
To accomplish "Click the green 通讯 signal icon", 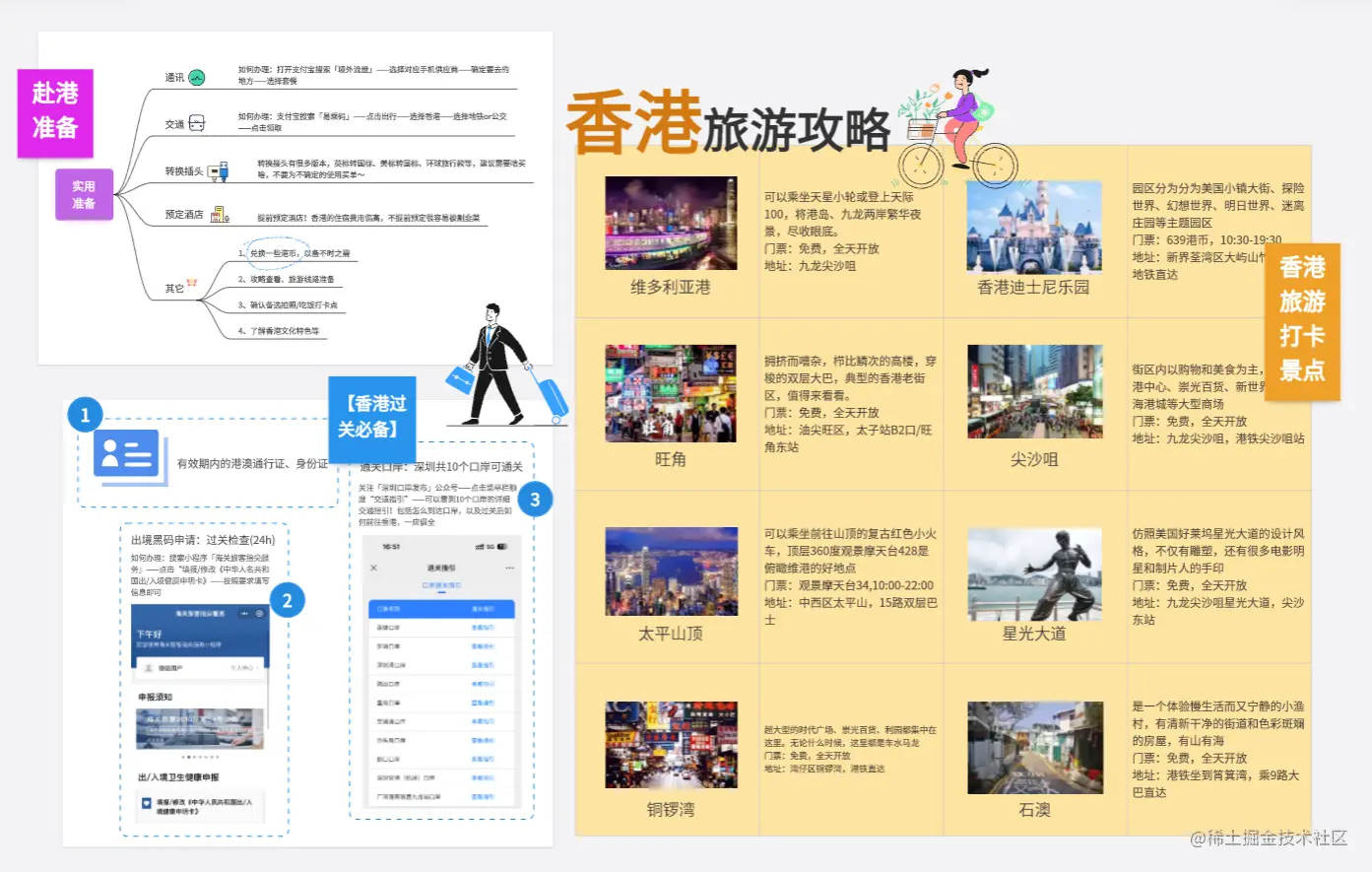I will (x=197, y=77).
